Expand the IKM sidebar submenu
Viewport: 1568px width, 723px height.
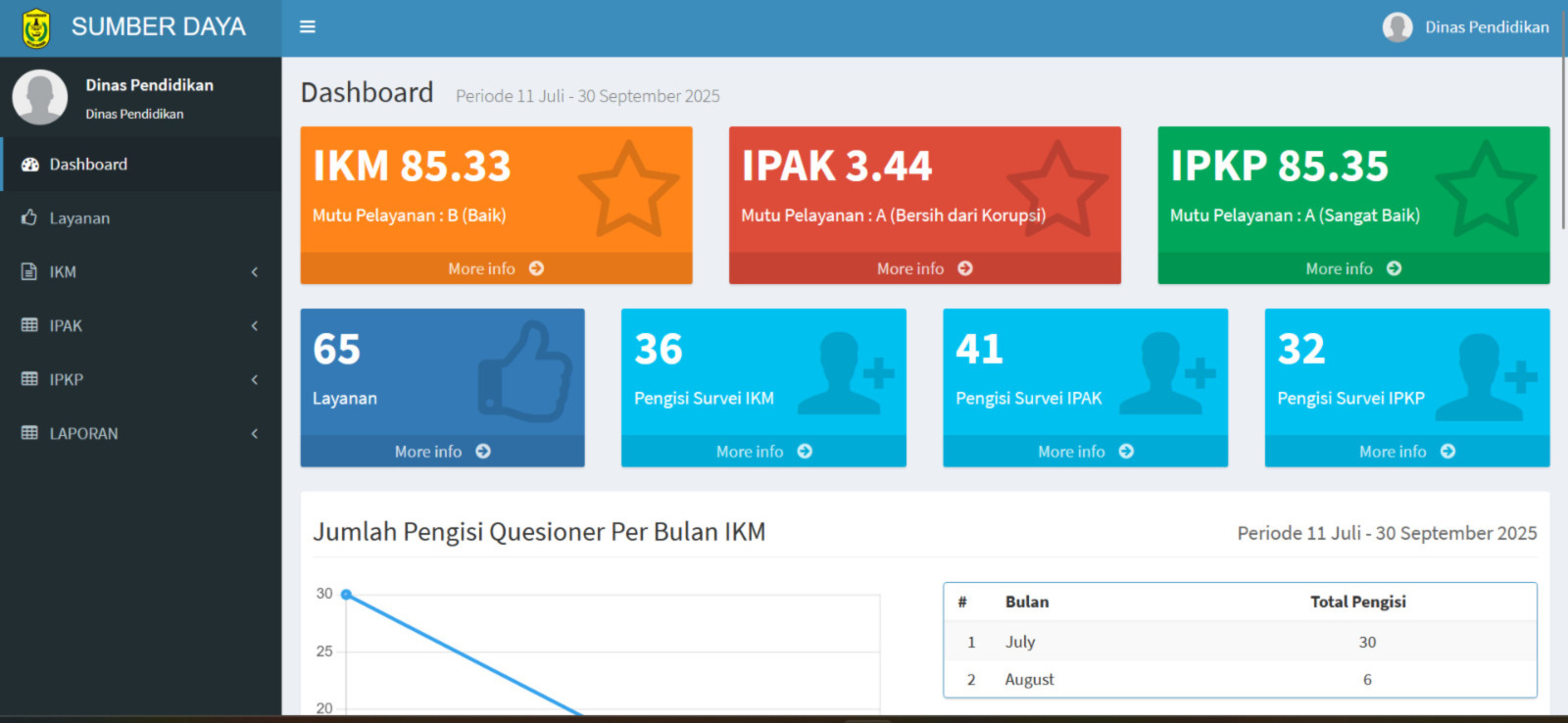140,271
